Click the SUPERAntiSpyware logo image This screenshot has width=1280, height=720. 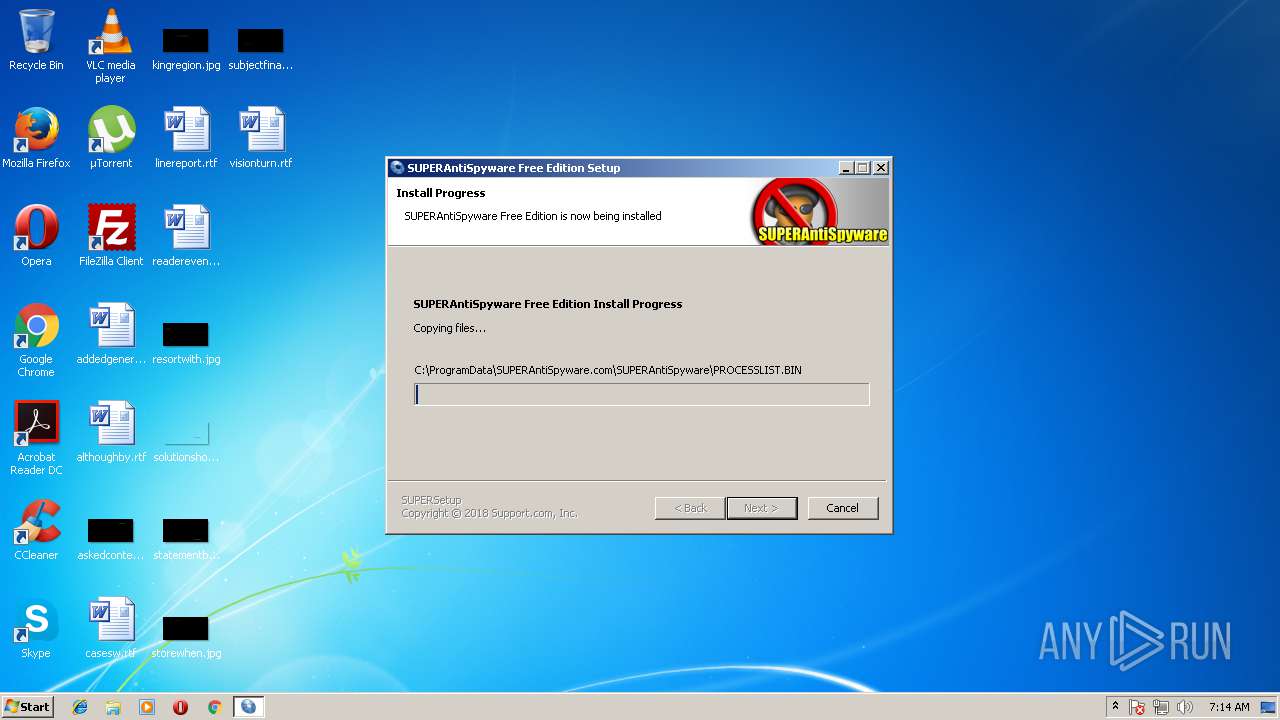pyautogui.click(x=819, y=212)
